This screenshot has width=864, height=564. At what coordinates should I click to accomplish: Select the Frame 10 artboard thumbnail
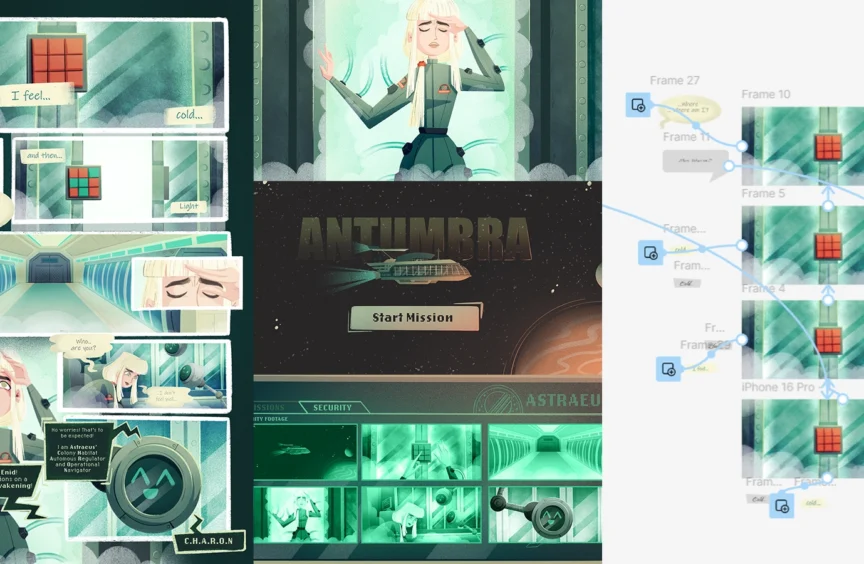pos(803,146)
